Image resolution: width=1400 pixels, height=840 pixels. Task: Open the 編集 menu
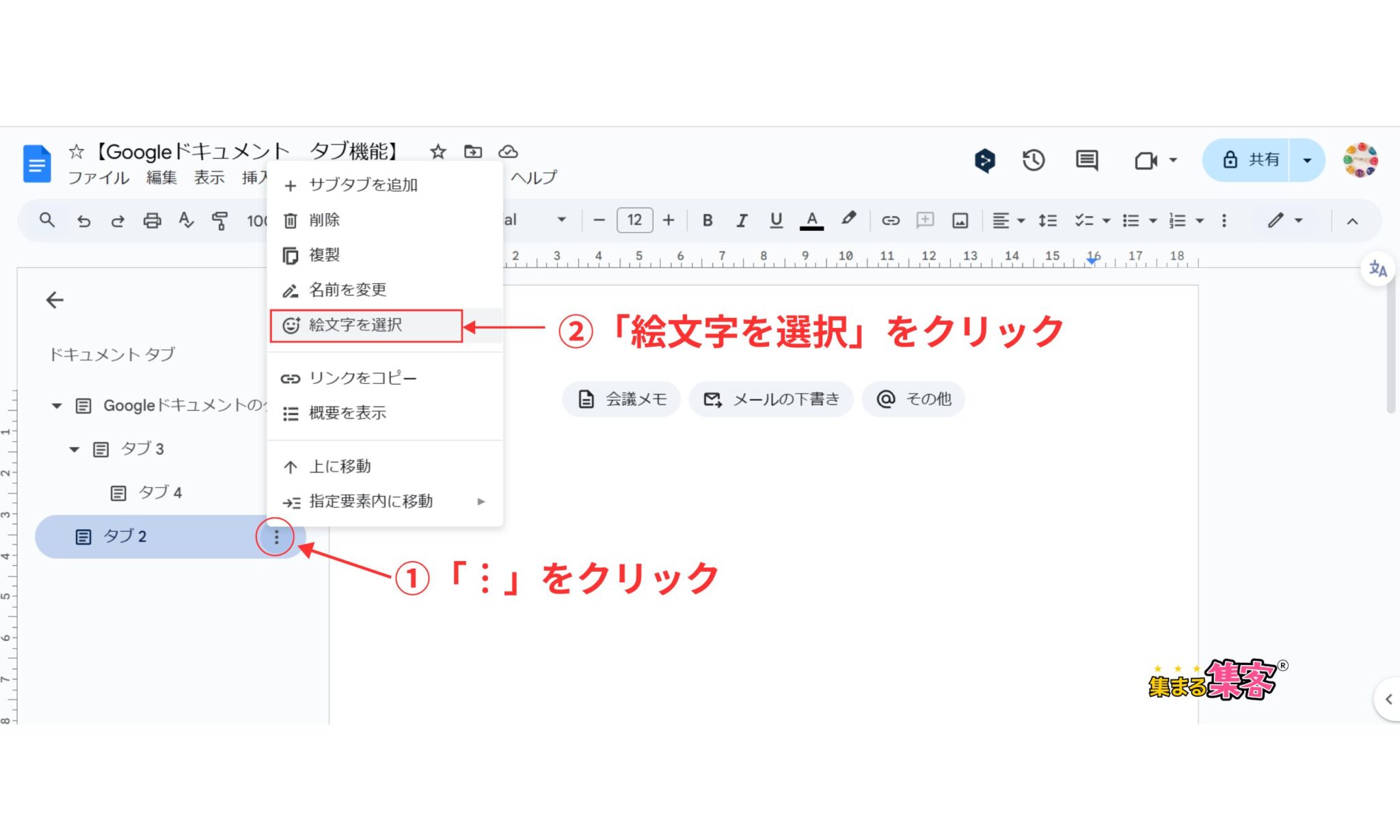pos(162,178)
